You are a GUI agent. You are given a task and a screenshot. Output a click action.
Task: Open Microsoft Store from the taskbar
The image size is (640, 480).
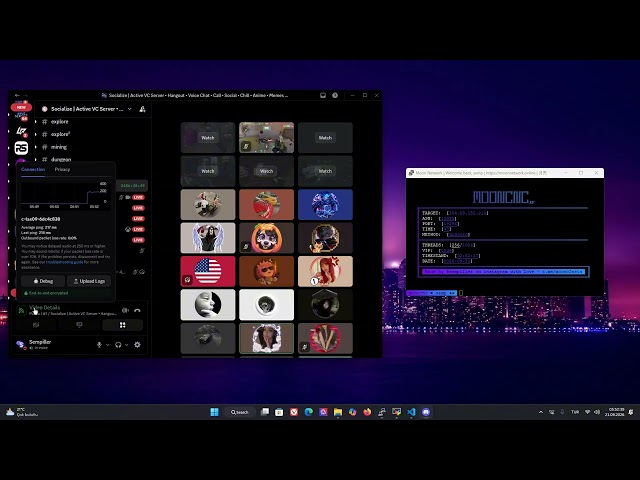click(279, 412)
